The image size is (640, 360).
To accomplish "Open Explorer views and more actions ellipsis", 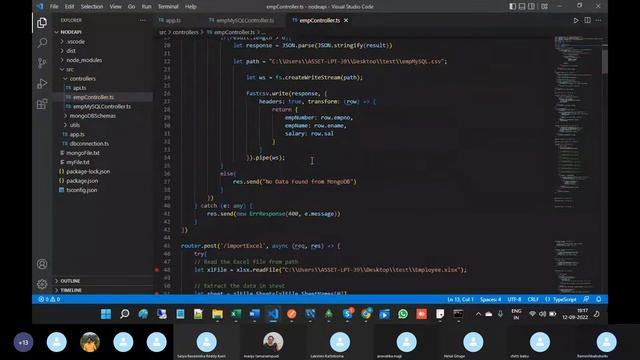I will [x=142, y=20].
